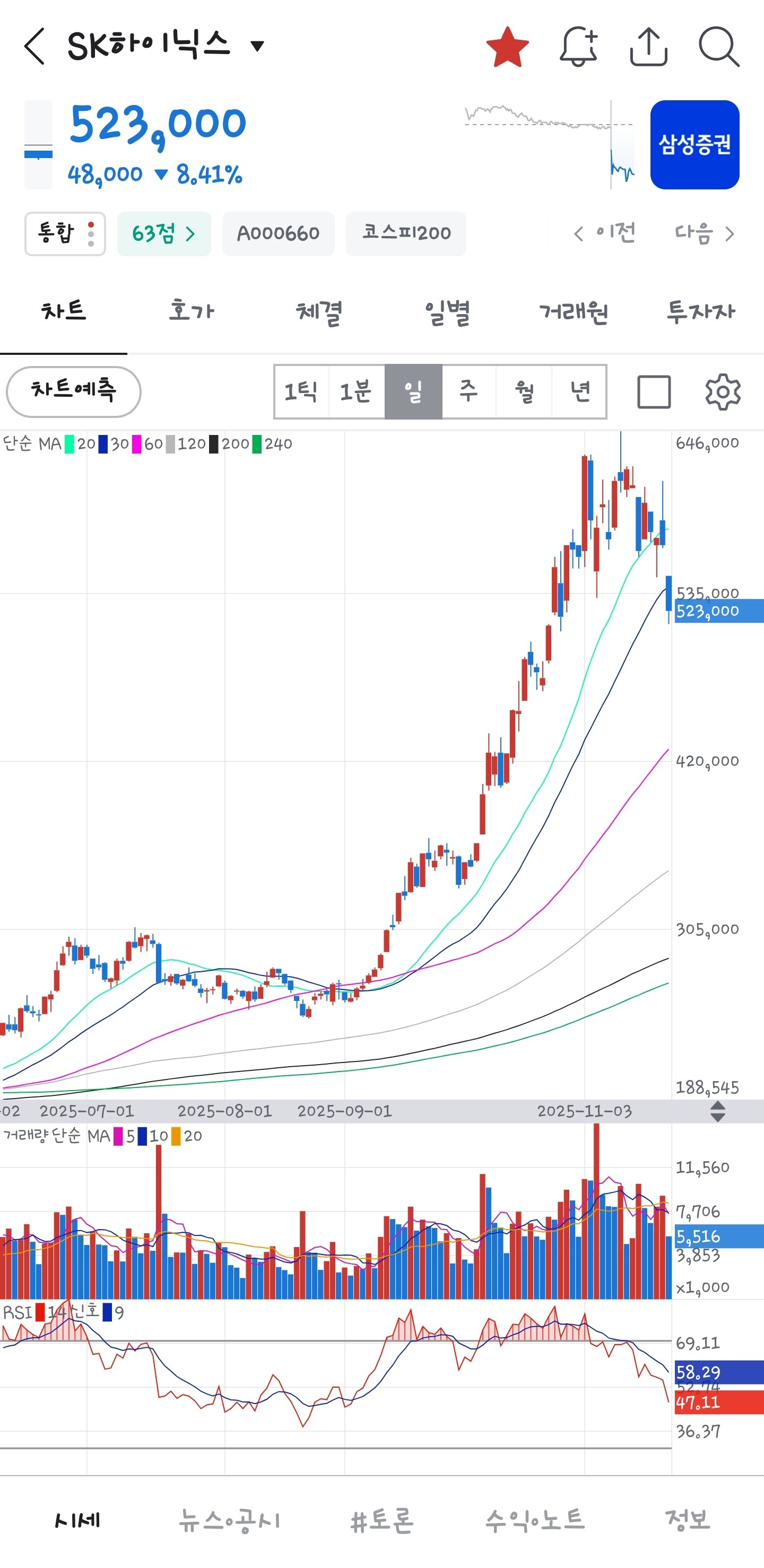Open the 통합 exchange selector
Image resolution: width=764 pixels, height=1568 pixels.
65,234
